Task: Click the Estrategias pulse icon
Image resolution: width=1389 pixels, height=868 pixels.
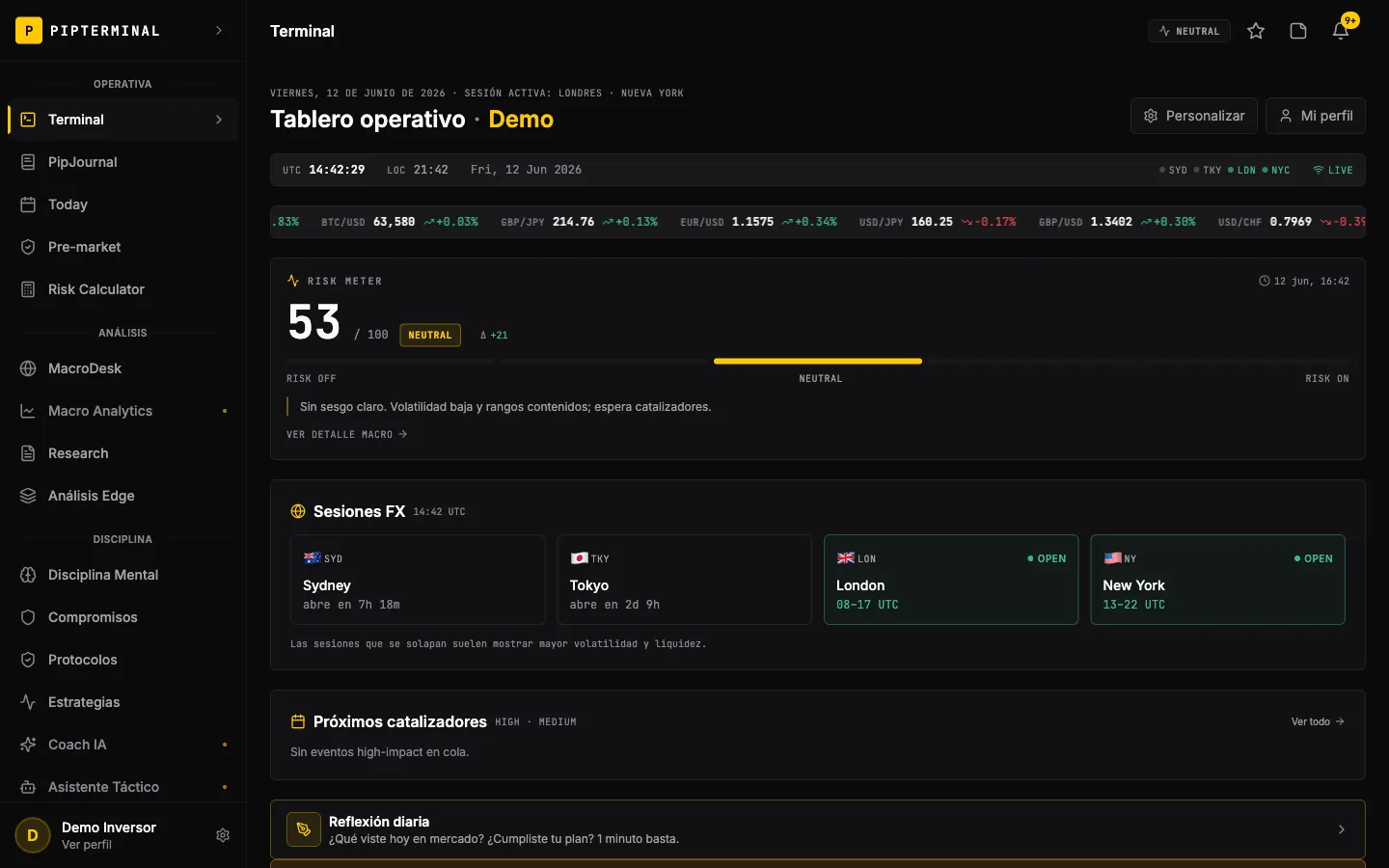Action: [x=28, y=702]
